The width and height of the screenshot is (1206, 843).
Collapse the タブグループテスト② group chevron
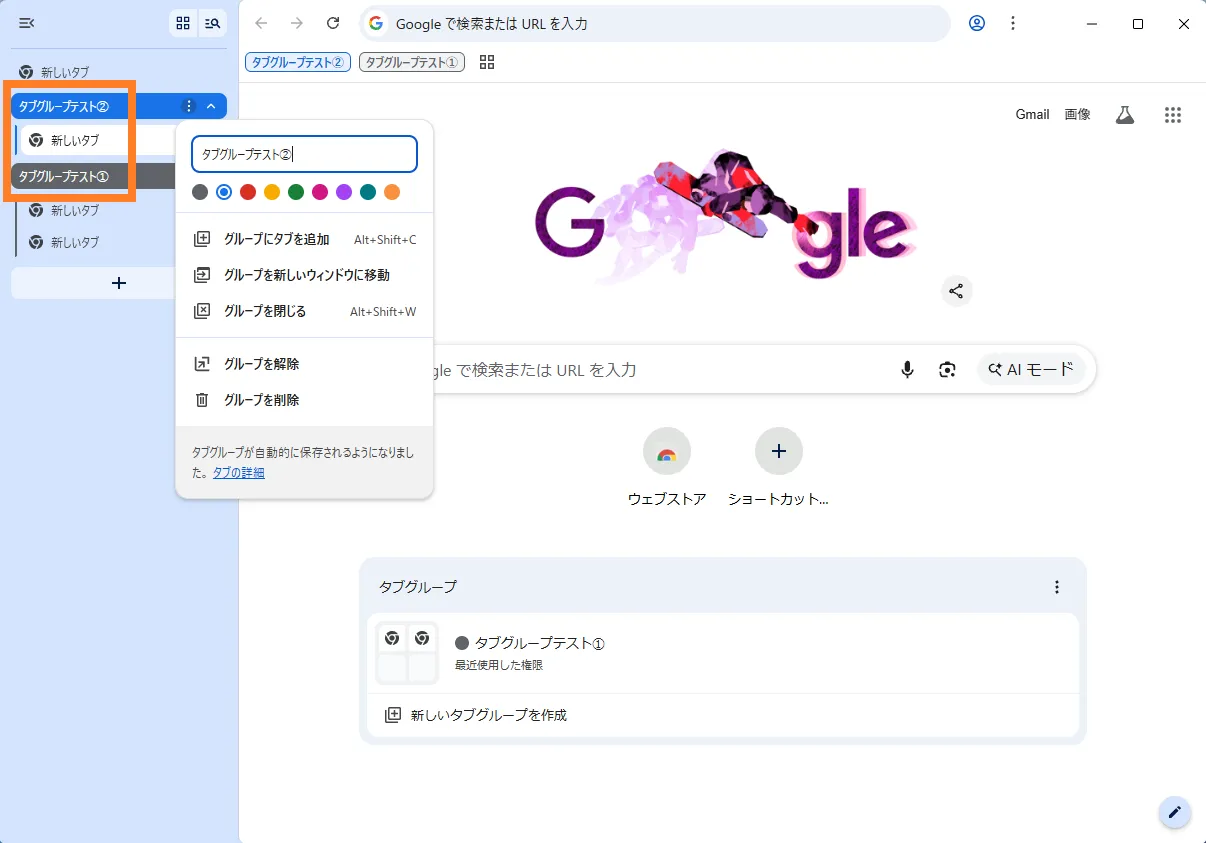(211, 106)
